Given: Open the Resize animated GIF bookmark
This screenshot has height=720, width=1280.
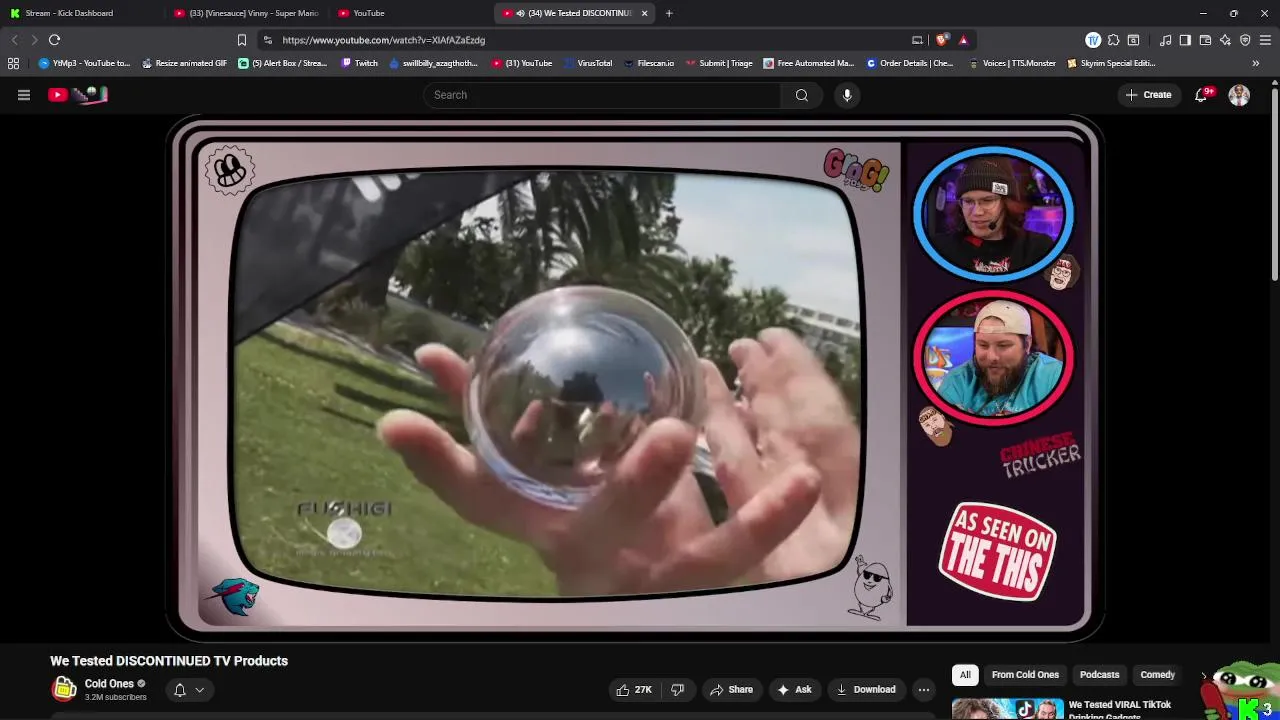Looking at the screenshot, I should 184,63.
